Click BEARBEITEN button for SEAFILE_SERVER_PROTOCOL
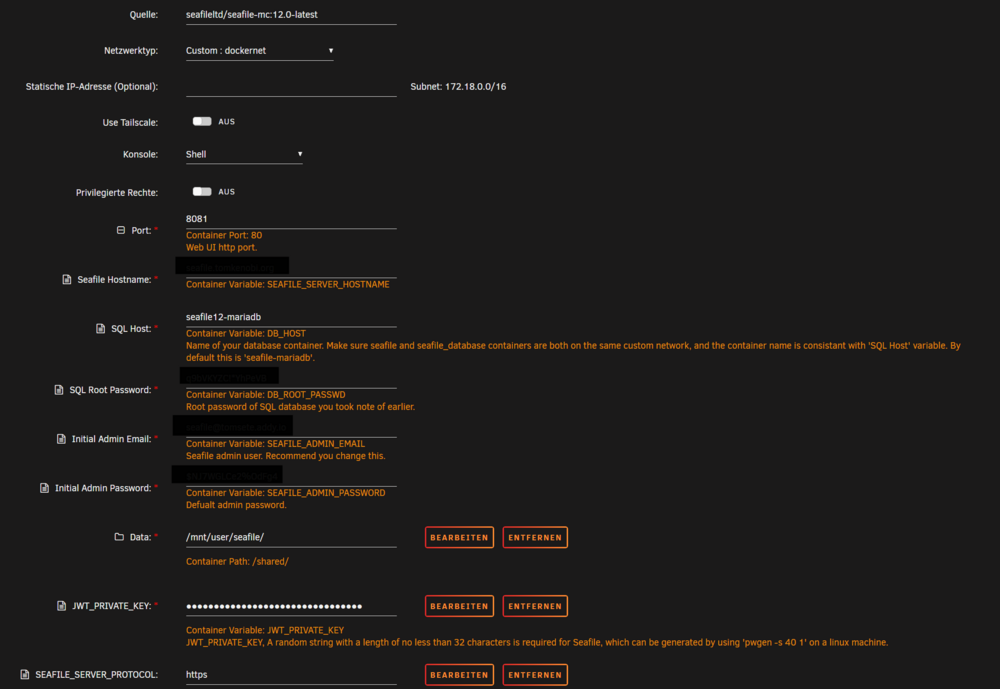The width and height of the screenshot is (1000, 689). [x=459, y=675]
